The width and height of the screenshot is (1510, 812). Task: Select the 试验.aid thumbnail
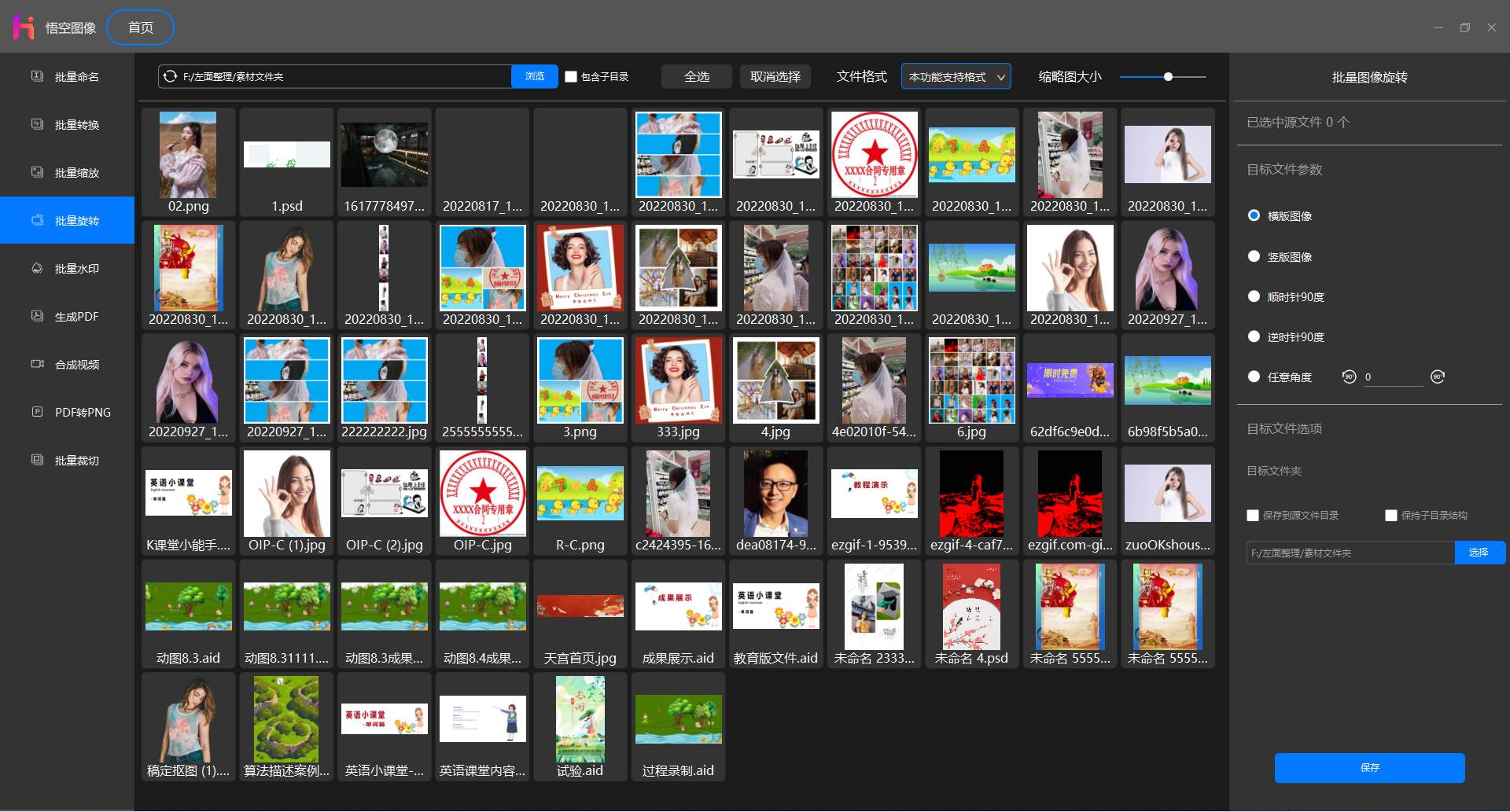click(580, 726)
